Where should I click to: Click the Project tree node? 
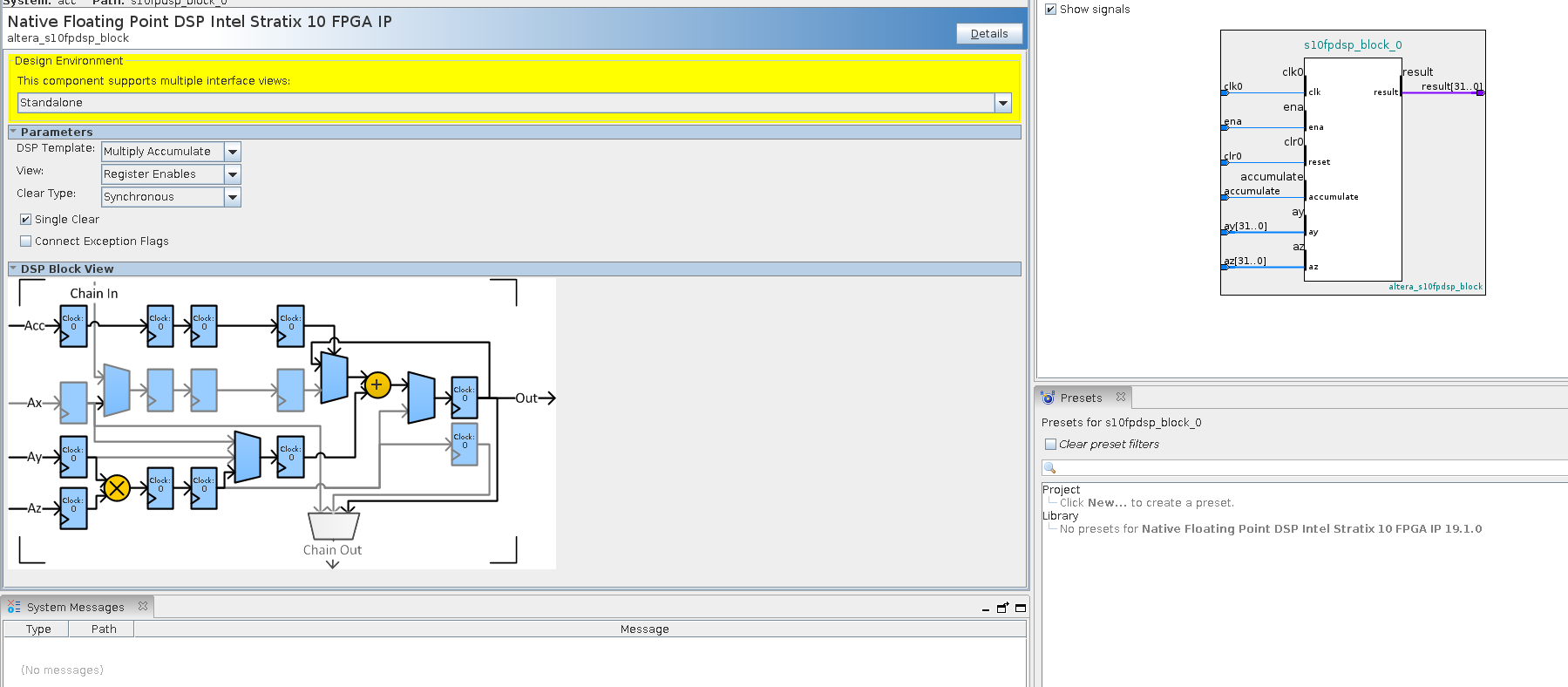coord(1061,490)
